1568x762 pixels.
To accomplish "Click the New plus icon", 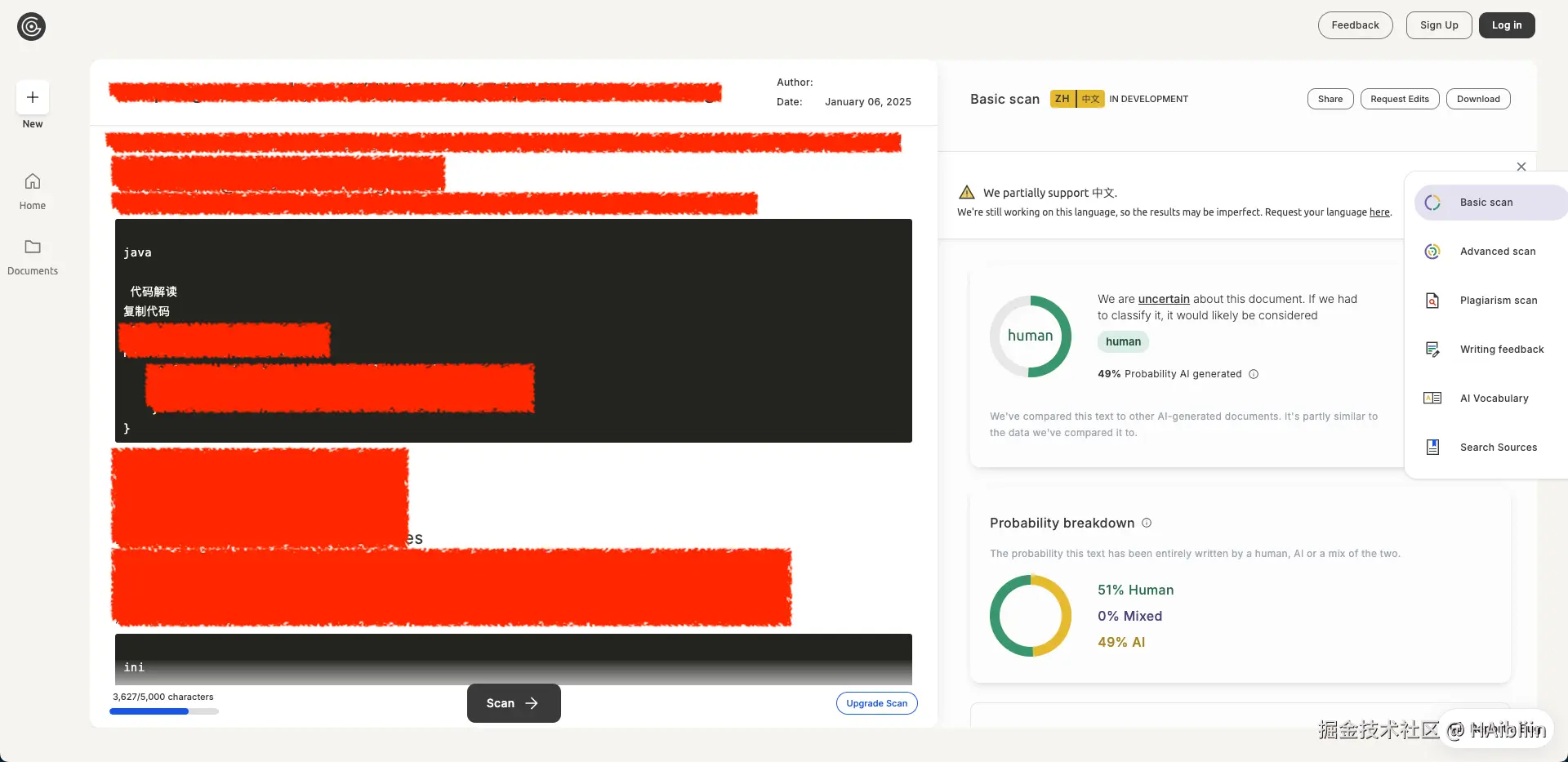I will point(33,98).
